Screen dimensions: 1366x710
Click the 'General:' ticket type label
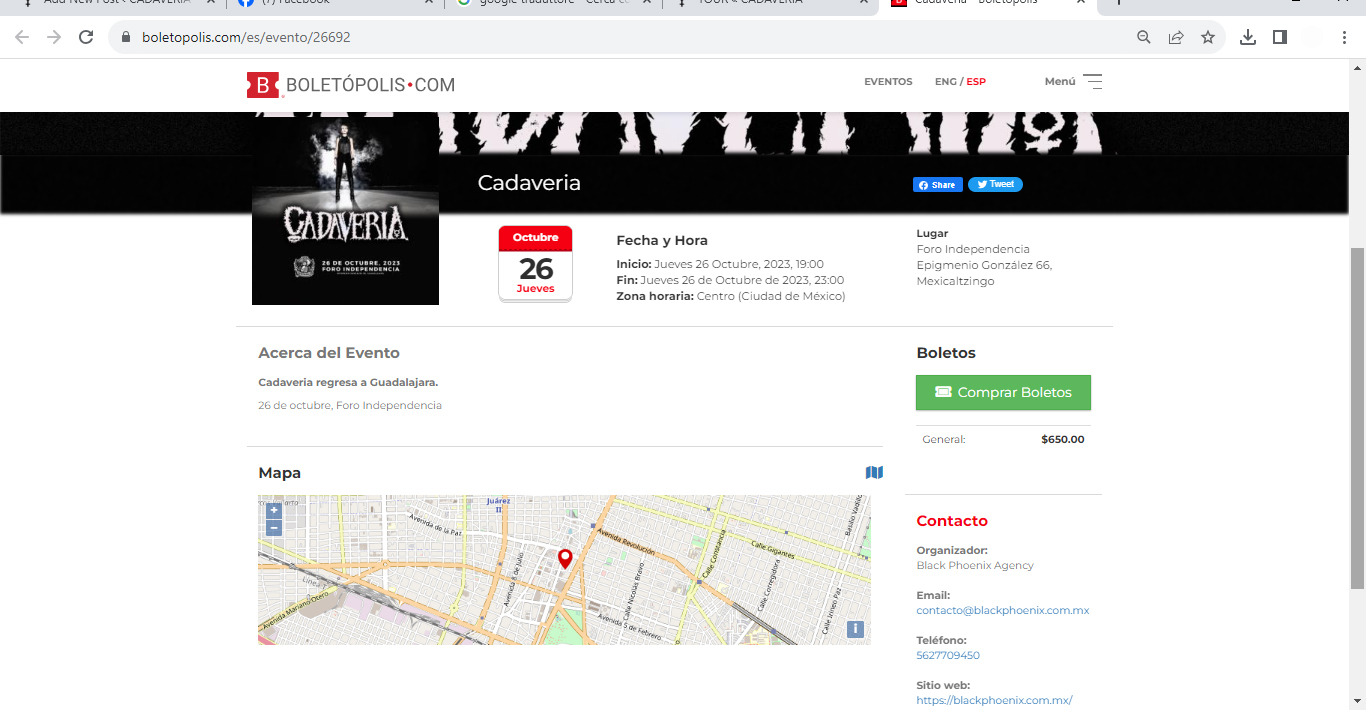click(944, 439)
